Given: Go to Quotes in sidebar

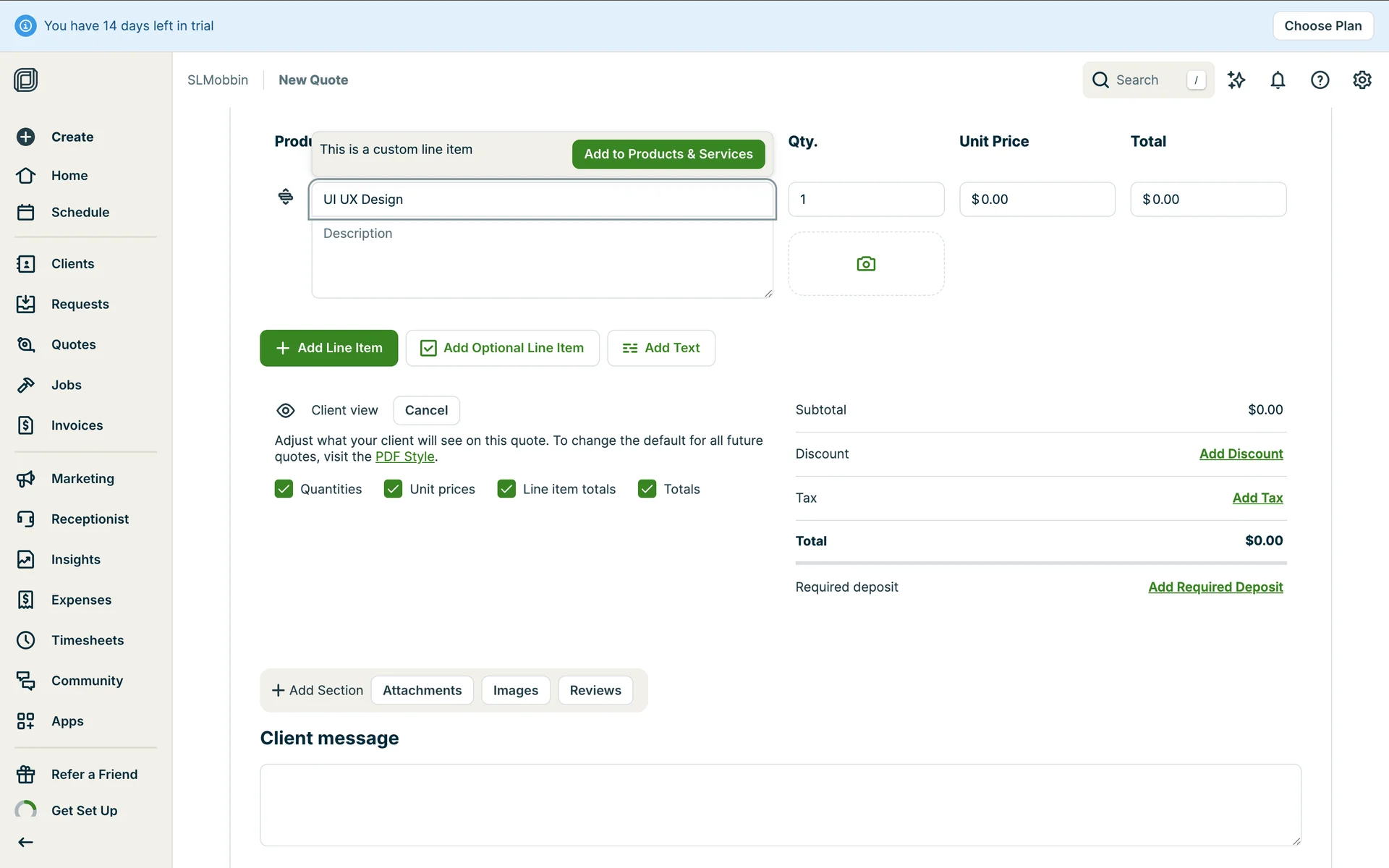Looking at the screenshot, I should click(73, 344).
